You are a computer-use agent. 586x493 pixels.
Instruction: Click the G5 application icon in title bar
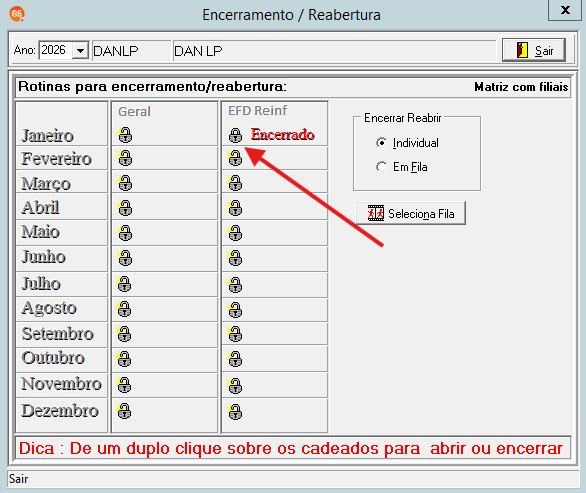[x=17, y=14]
